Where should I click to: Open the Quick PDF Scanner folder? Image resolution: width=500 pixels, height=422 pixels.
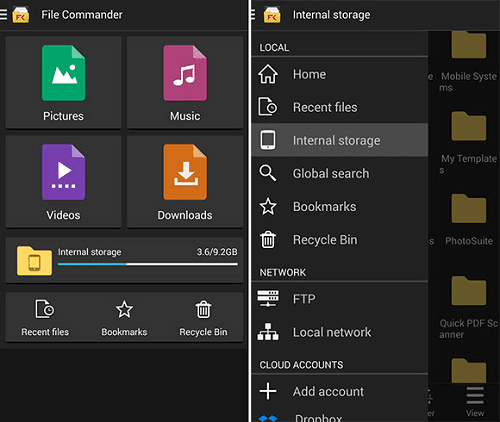469,307
